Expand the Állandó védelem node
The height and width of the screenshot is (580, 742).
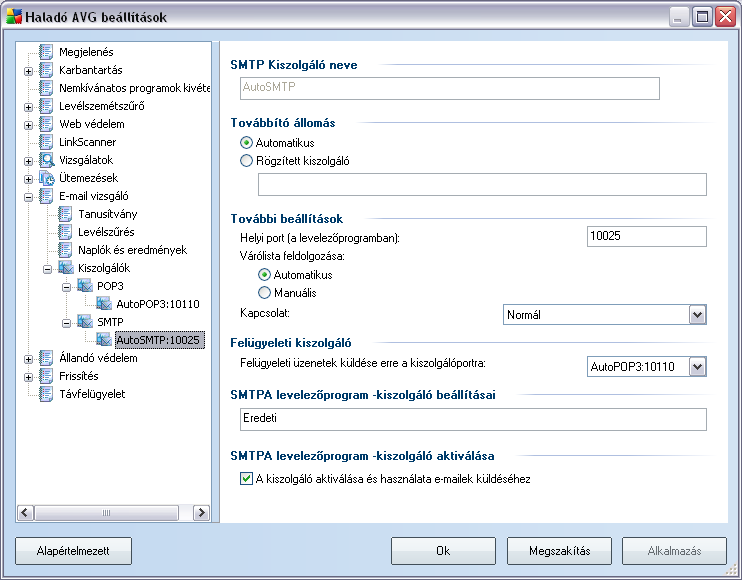[28, 359]
